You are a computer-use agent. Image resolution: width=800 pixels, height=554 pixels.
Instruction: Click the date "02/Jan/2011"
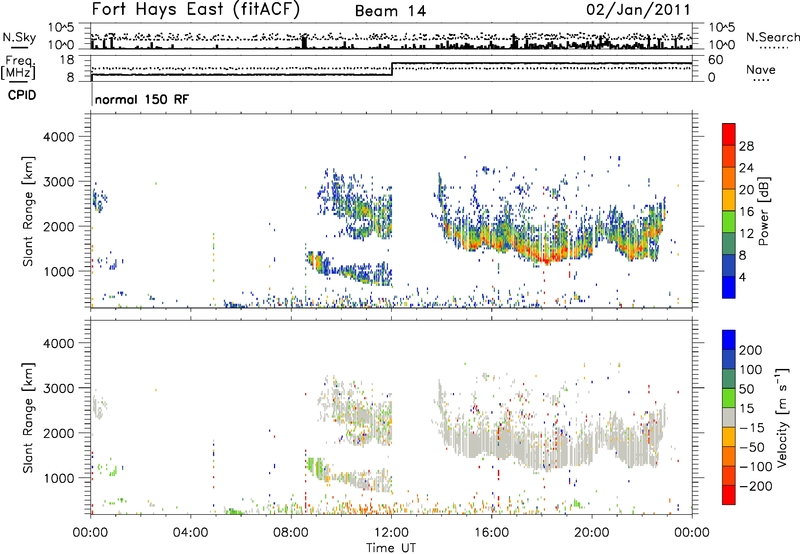(x=638, y=9)
